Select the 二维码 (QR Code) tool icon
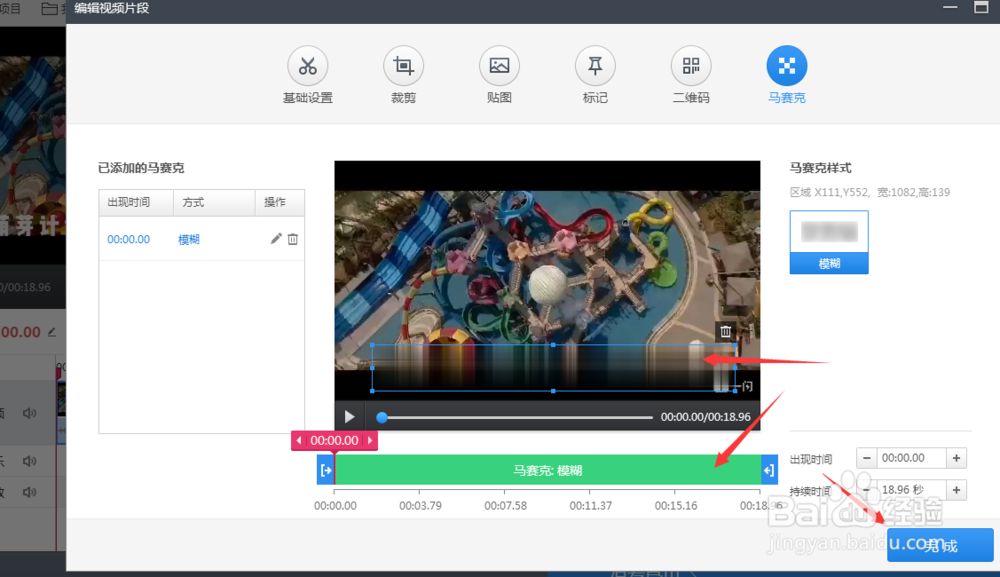This screenshot has width=1000, height=577. coord(690,64)
